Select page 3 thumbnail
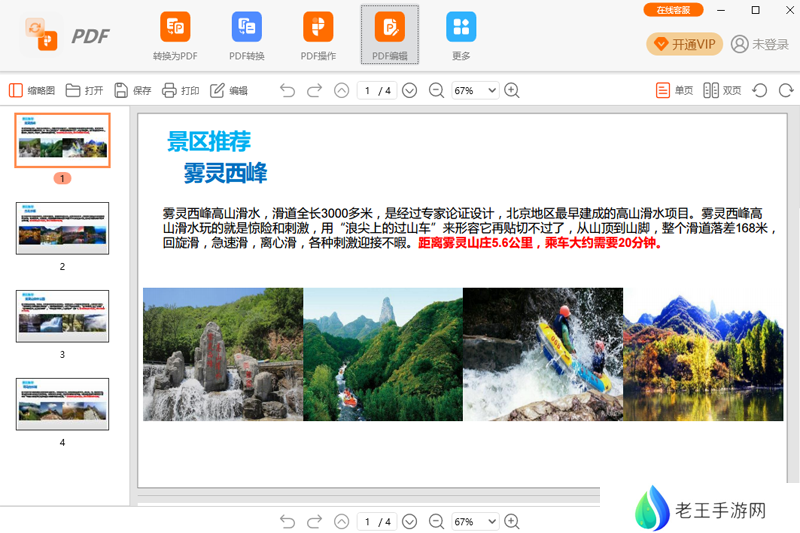 click(x=62, y=316)
